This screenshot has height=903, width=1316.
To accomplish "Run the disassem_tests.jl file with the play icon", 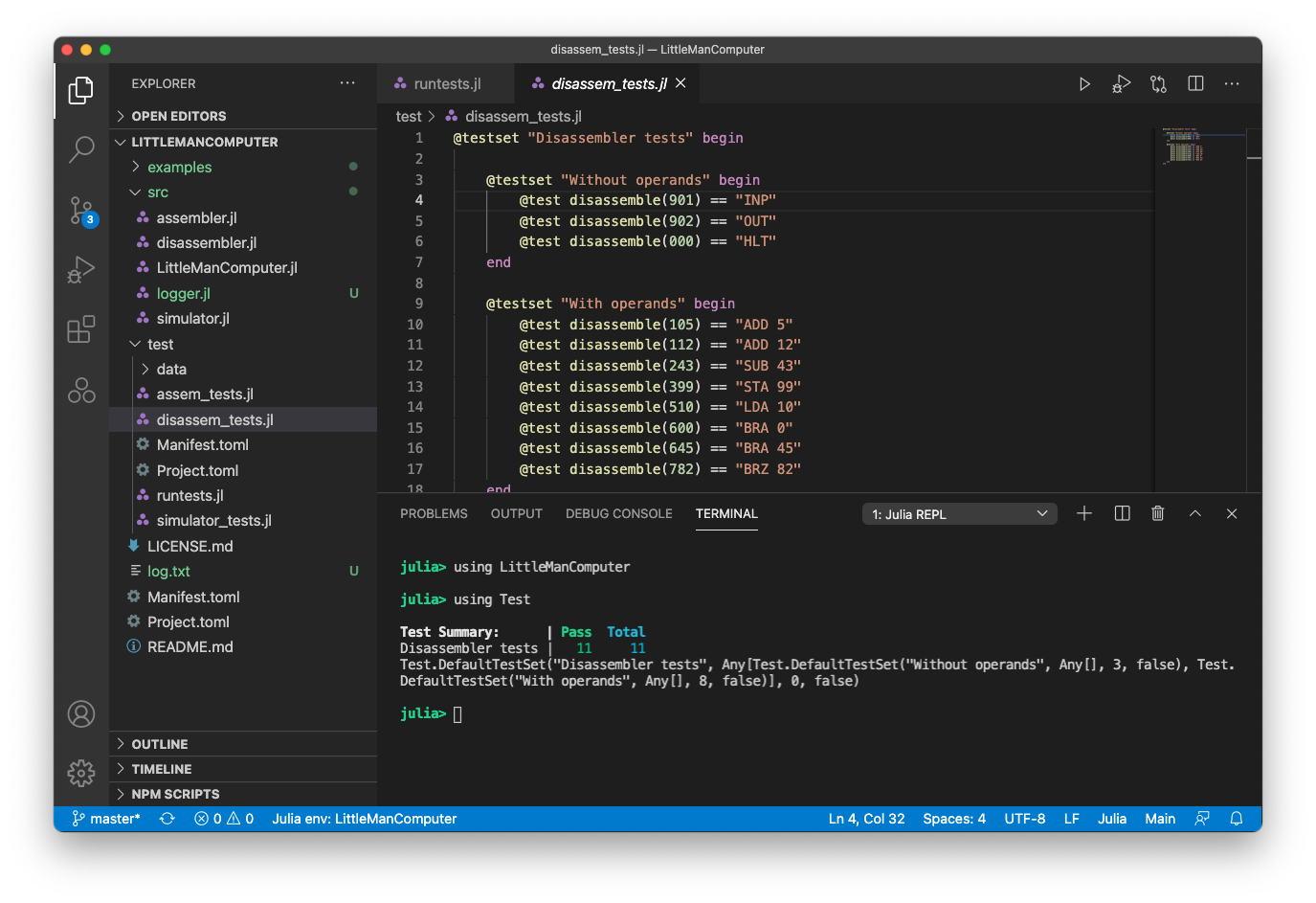I will point(1084,83).
